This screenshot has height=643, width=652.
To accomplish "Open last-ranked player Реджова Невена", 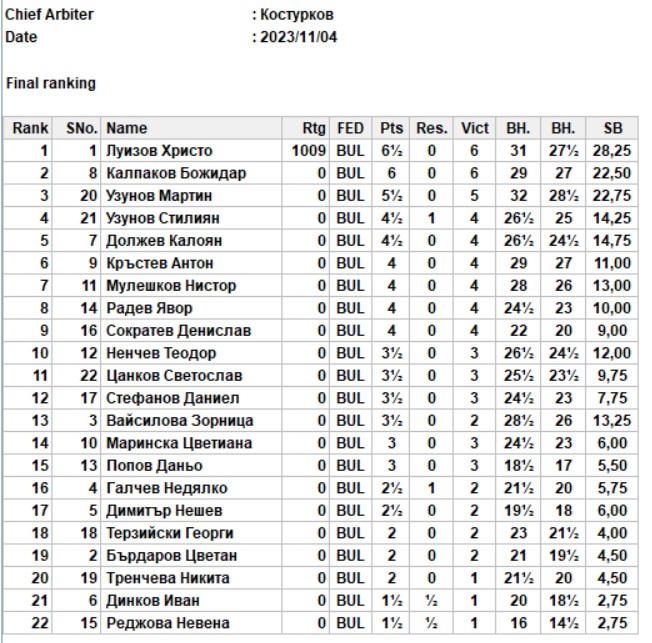I will [161, 623].
